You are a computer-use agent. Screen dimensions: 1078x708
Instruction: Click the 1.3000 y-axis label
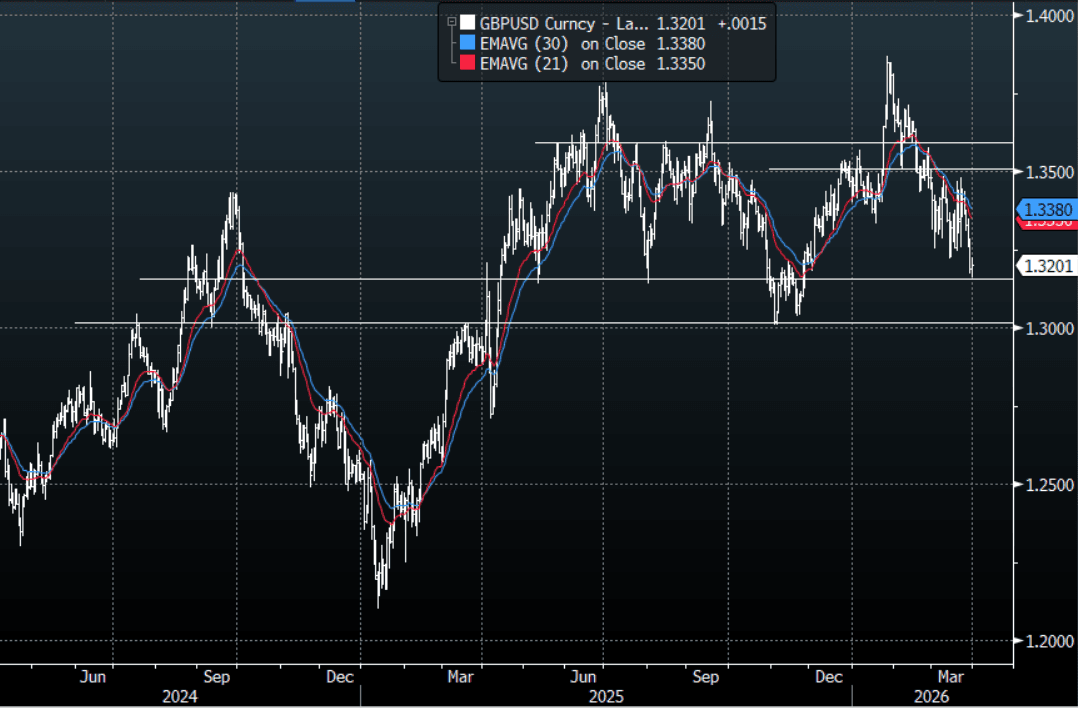pyautogui.click(x=1045, y=329)
